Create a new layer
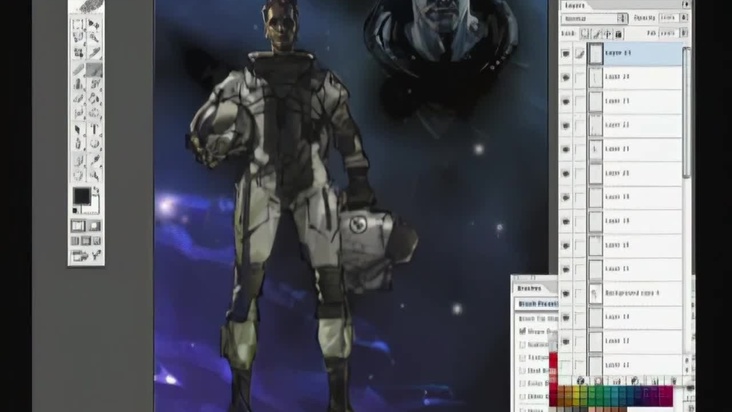The height and width of the screenshot is (412, 732). (655, 381)
